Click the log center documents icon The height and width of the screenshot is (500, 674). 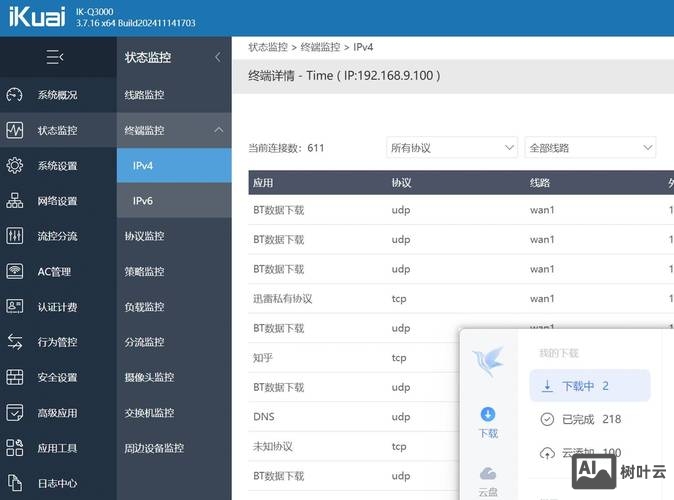tap(15, 483)
